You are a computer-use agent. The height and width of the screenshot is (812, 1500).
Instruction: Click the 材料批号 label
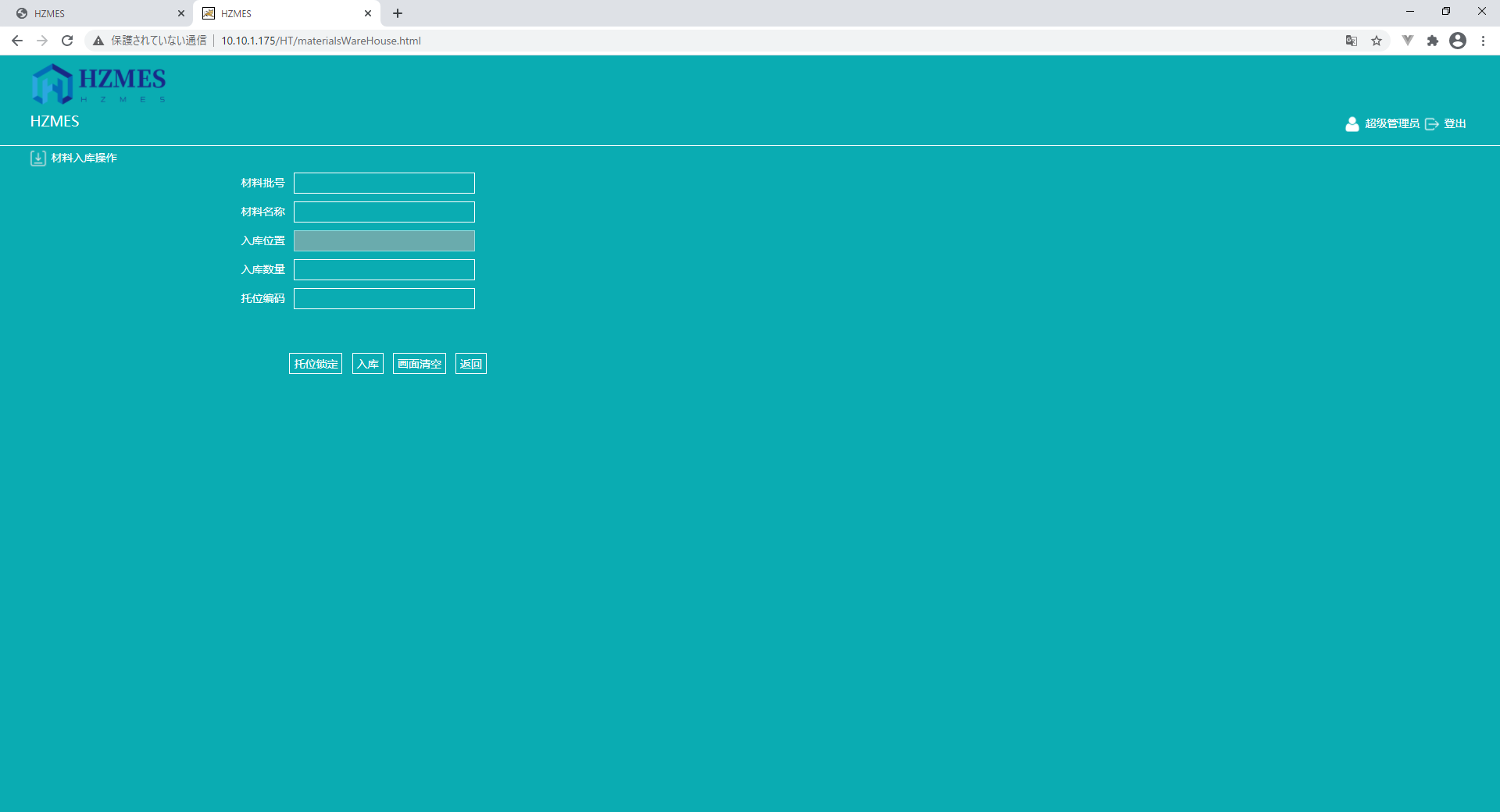click(x=263, y=183)
